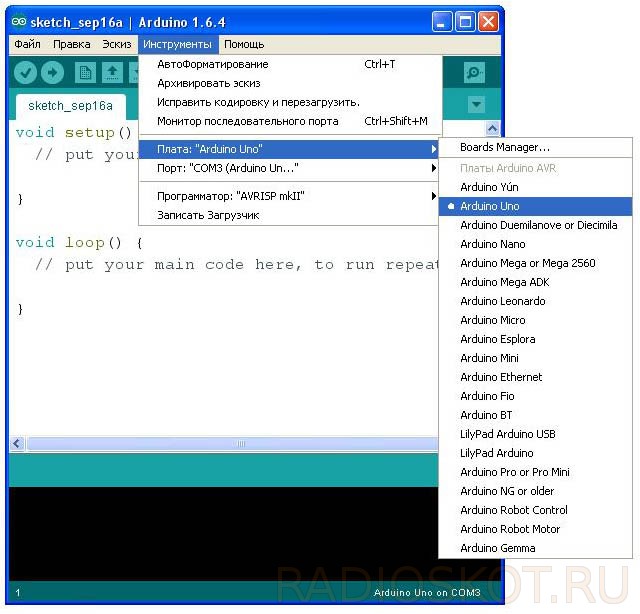Open the tab options dropdown arrow
This screenshot has height=614, width=640.
point(476,105)
